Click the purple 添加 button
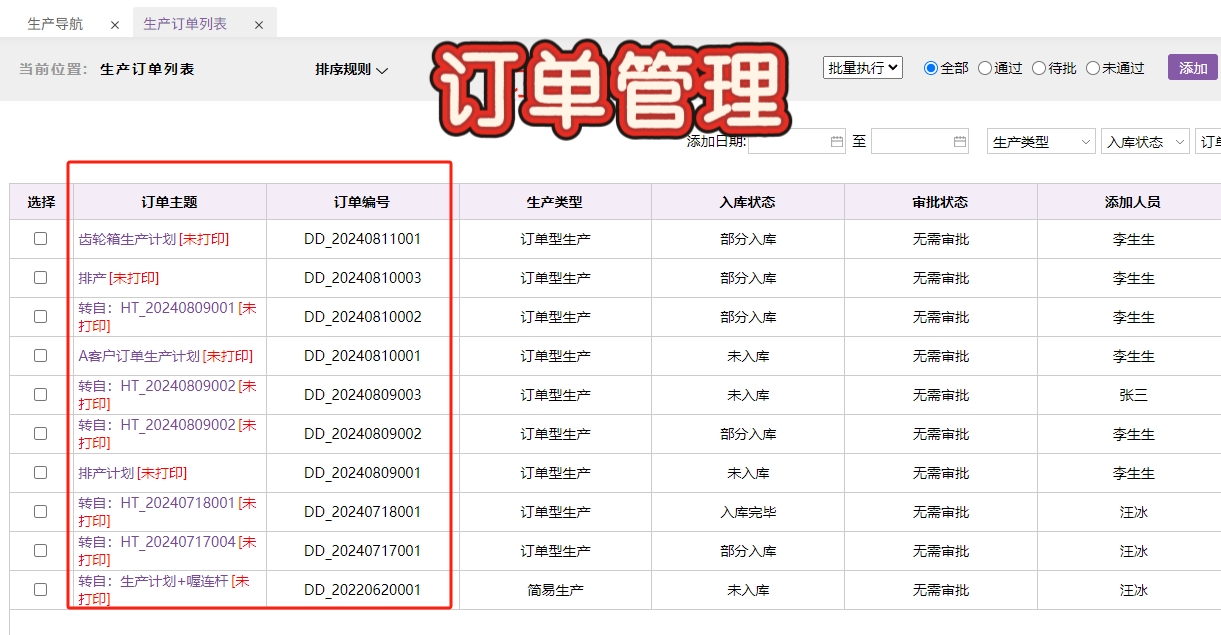 (1193, 68)
